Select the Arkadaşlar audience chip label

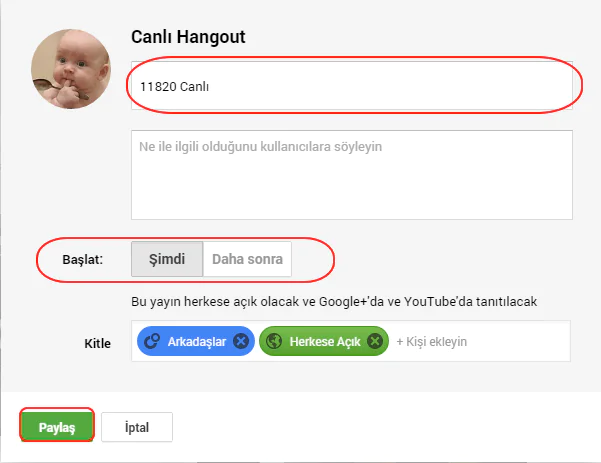pos(197,342)
